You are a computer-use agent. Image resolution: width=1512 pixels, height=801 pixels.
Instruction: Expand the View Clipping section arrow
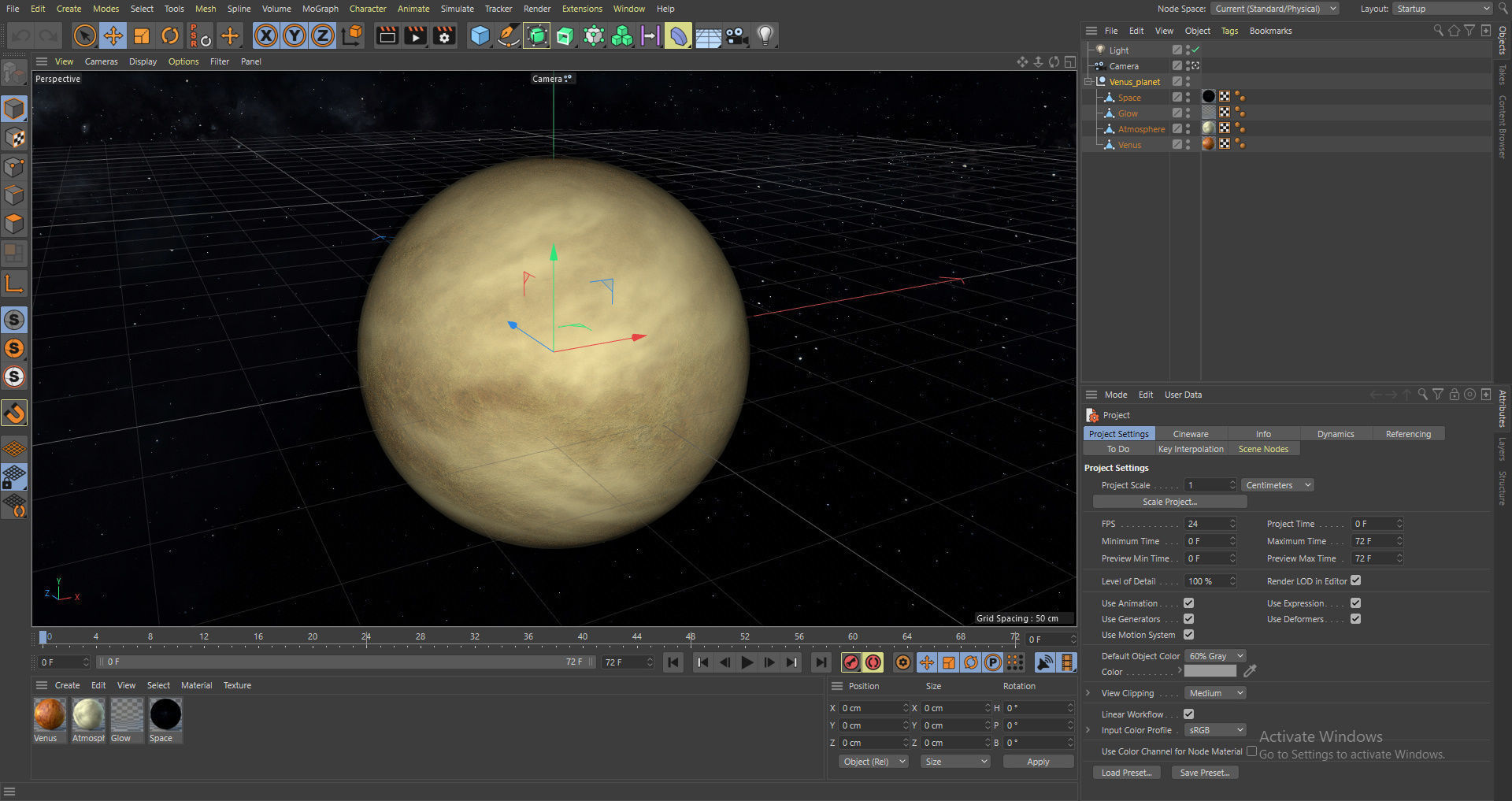click(1088, 693)
